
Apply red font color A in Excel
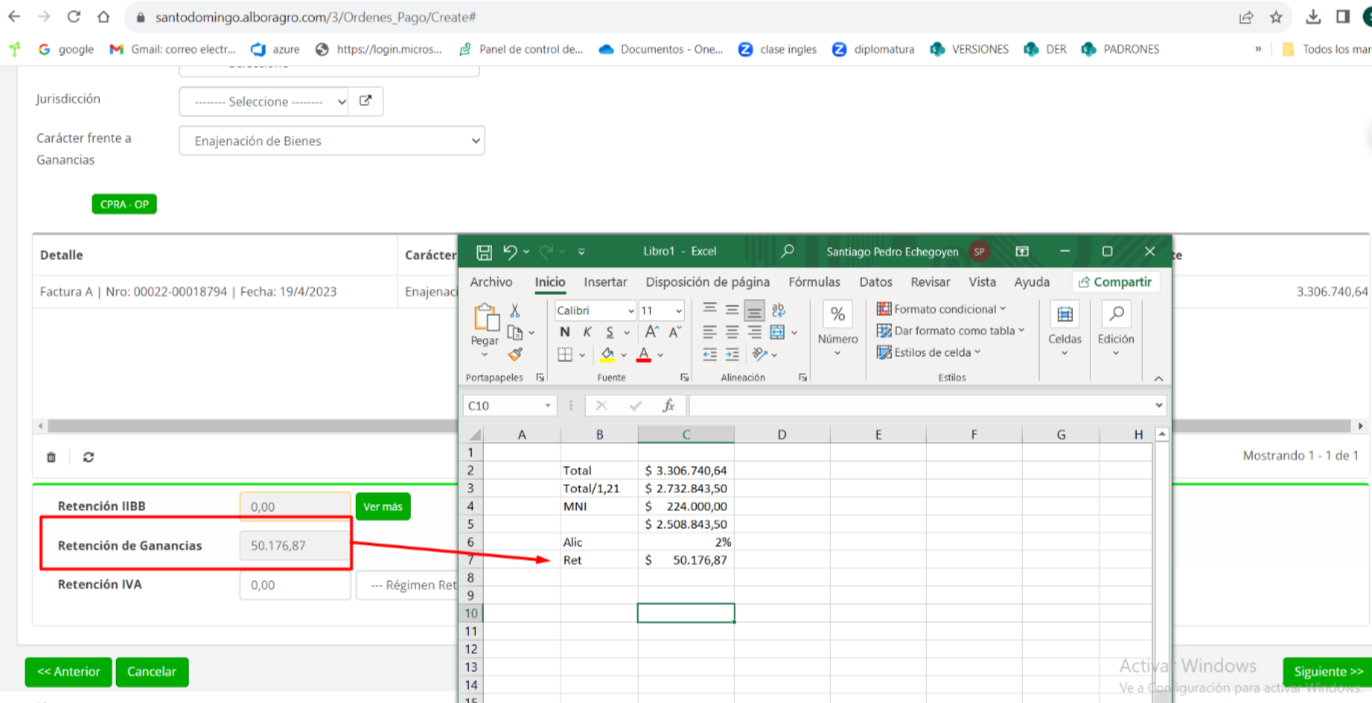click(644, 355)
